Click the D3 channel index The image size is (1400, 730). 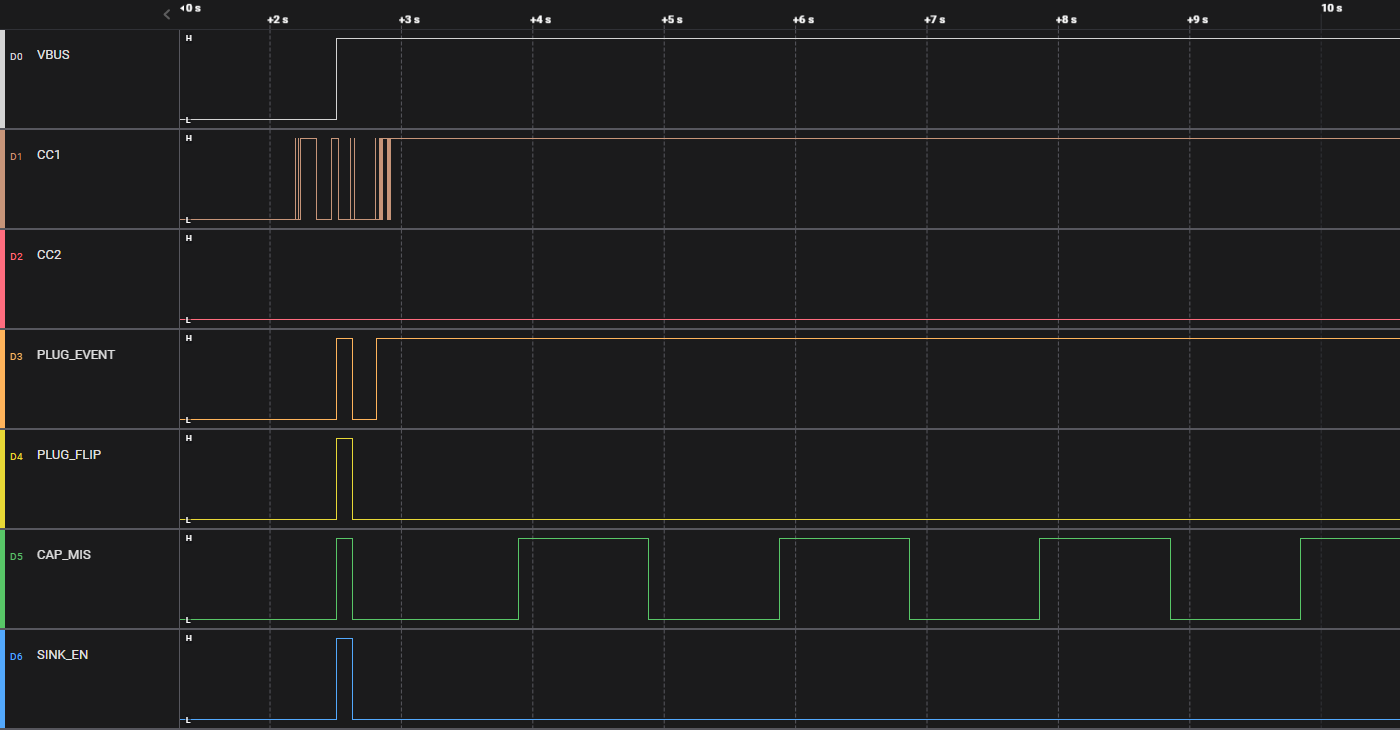[x=16, y=356]
